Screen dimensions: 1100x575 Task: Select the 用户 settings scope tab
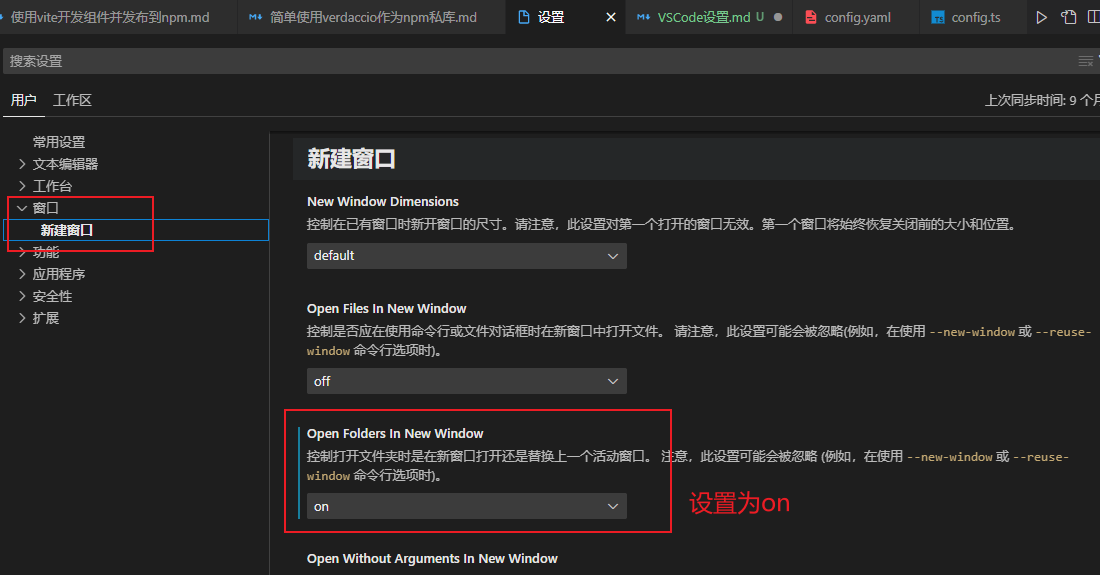(x=23, y=100)
